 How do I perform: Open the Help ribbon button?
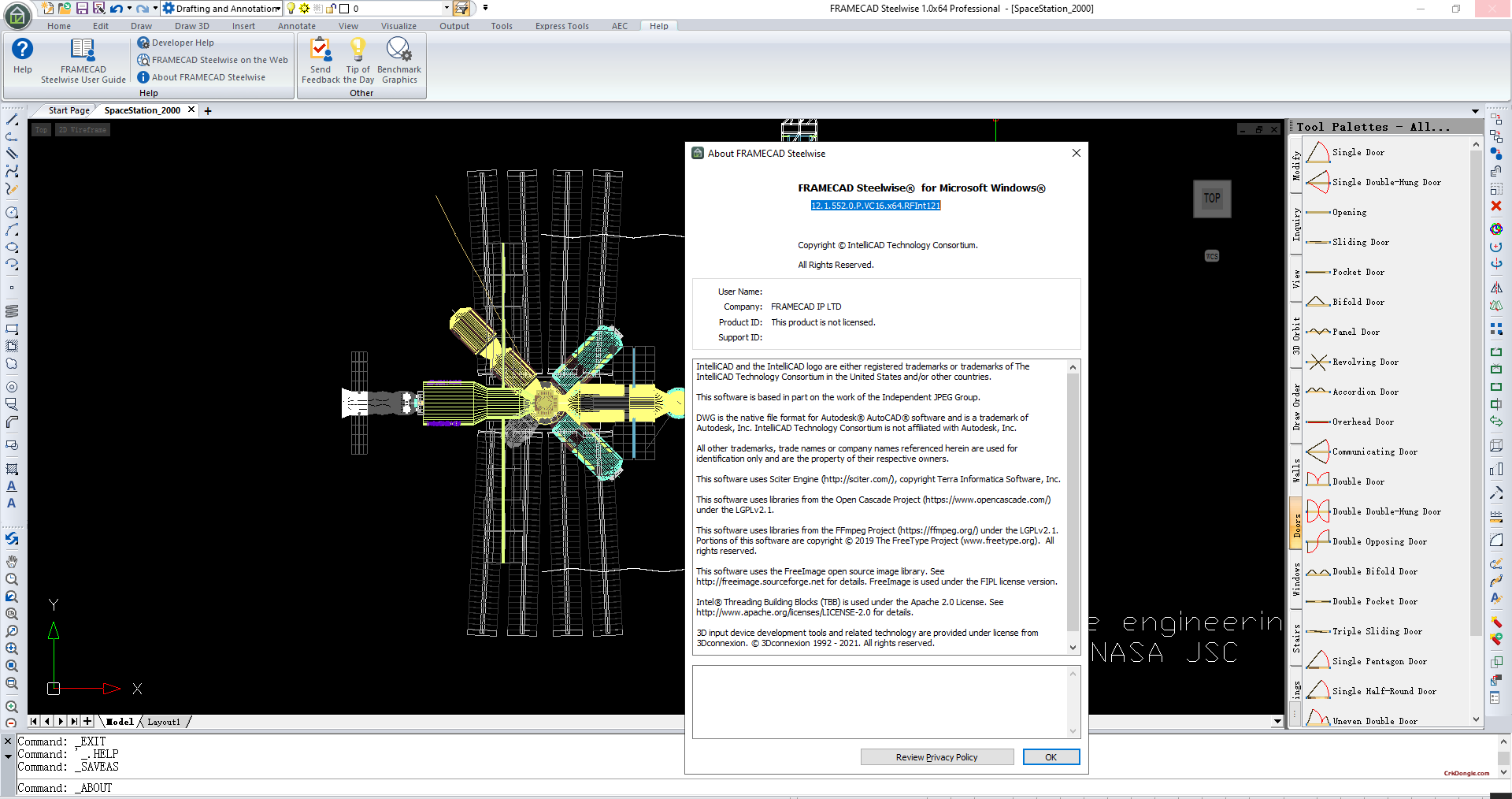(x=23, y=56)
